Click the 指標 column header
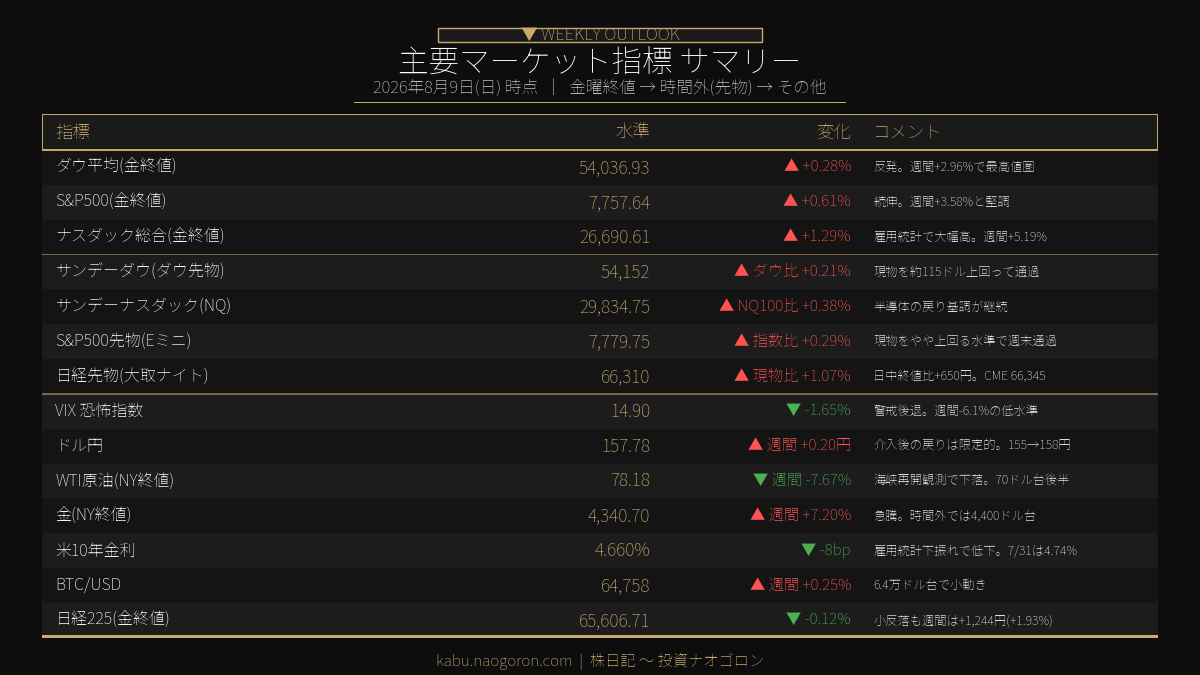 73,132
